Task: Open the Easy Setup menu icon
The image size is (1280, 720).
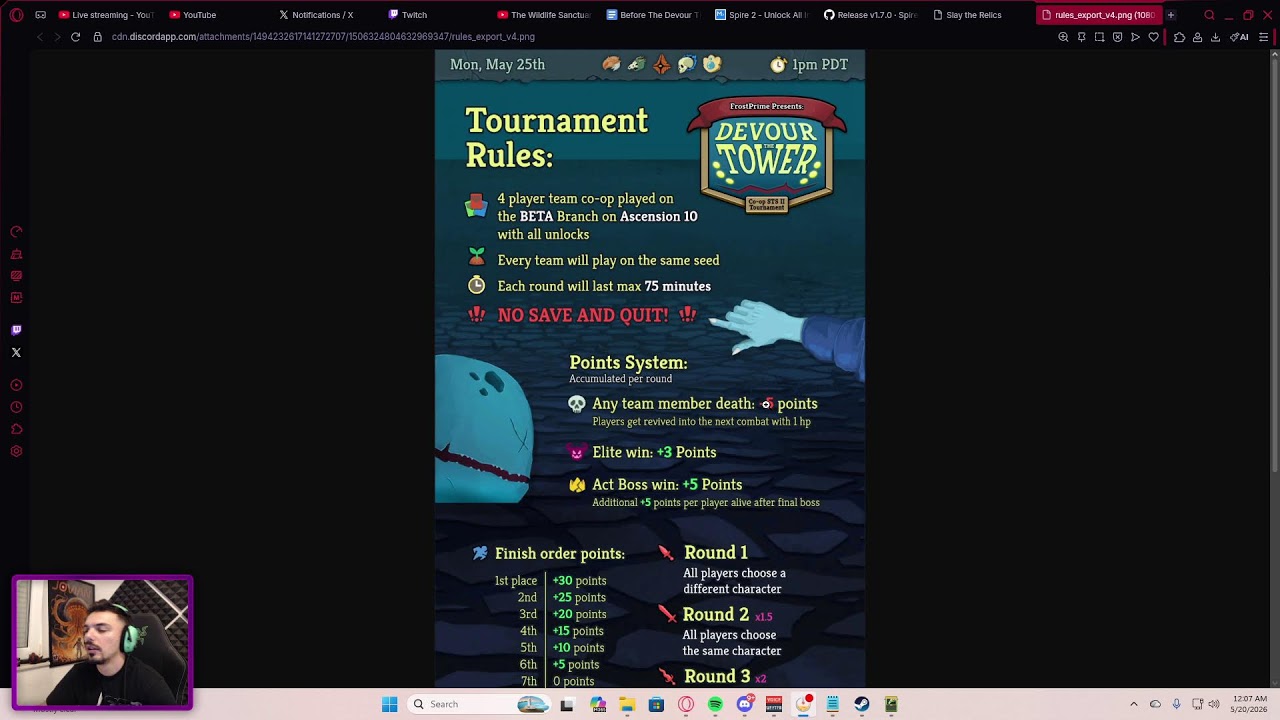Action: click(1264, 37)
